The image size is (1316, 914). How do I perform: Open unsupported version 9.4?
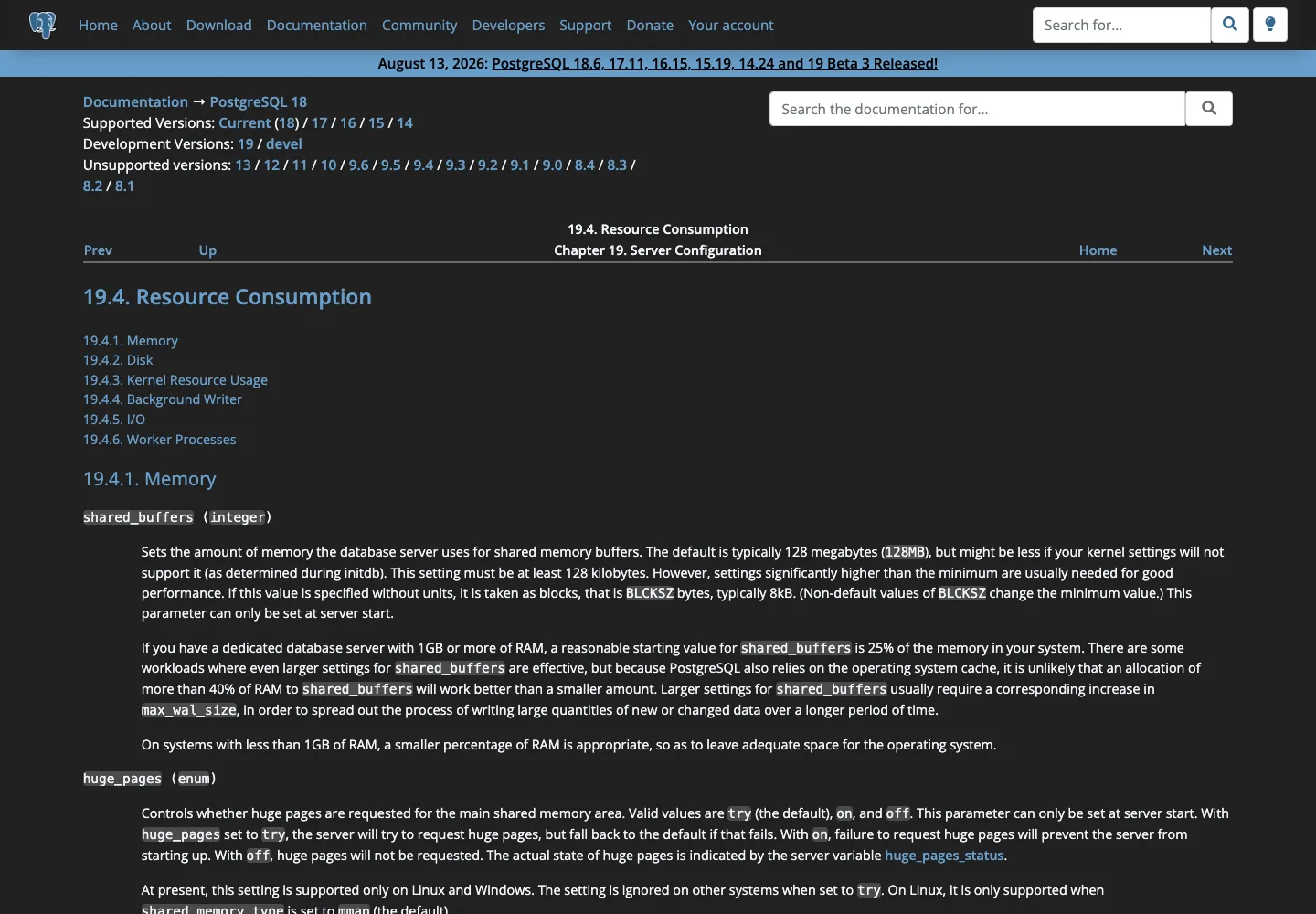point(423,165)
